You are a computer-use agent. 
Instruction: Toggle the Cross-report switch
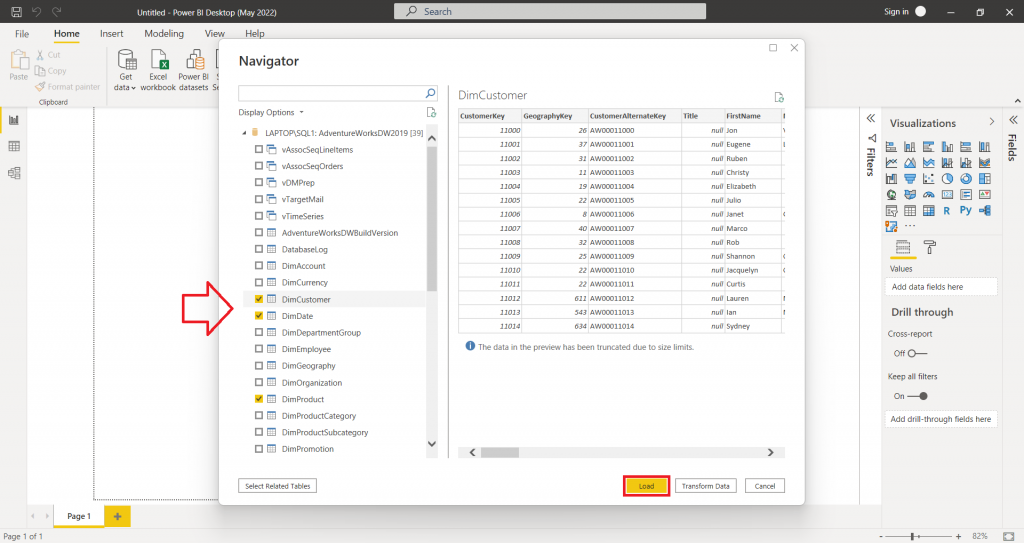pyautogui.click(x=918, y=354)
